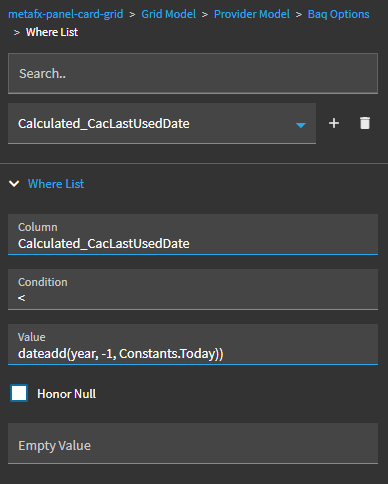Click the Value field with the dateadd expression

(193, 344)
